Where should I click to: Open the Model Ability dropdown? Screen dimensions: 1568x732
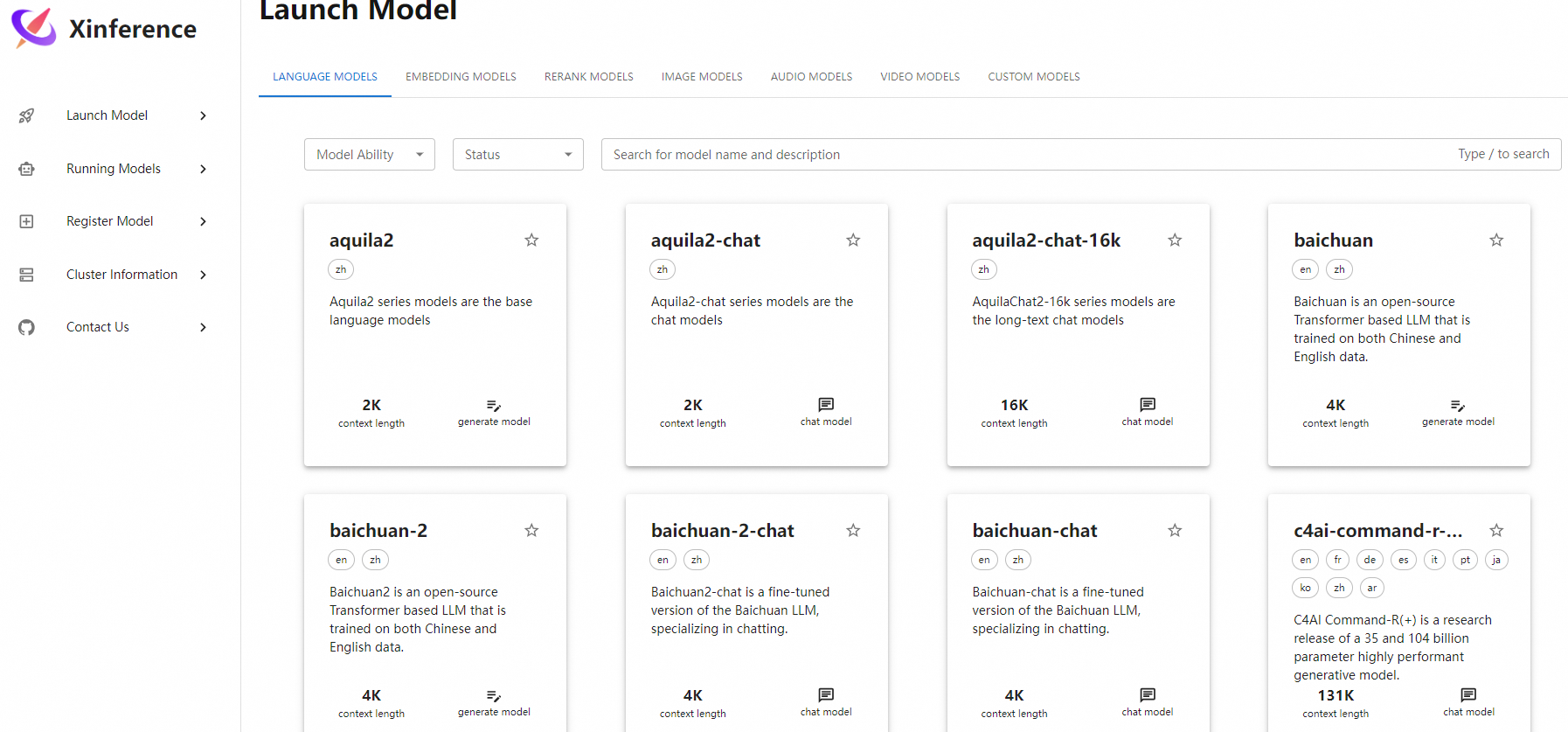tap(370, 155)
